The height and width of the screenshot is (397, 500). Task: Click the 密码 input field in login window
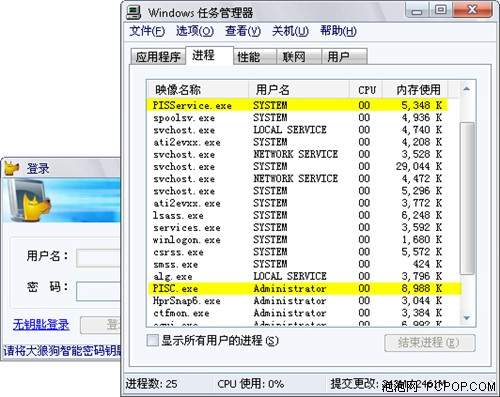[x=98, y=291]
